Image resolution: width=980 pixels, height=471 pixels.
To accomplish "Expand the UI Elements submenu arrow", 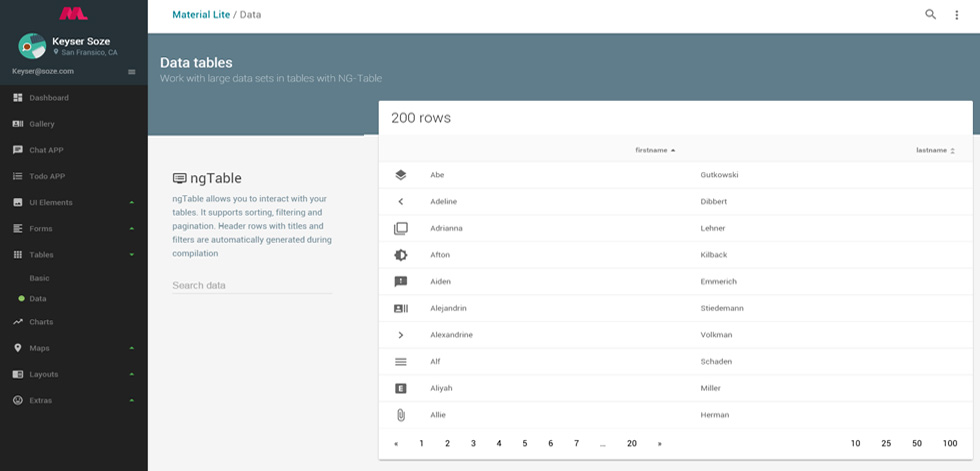I will pos(132,202).
